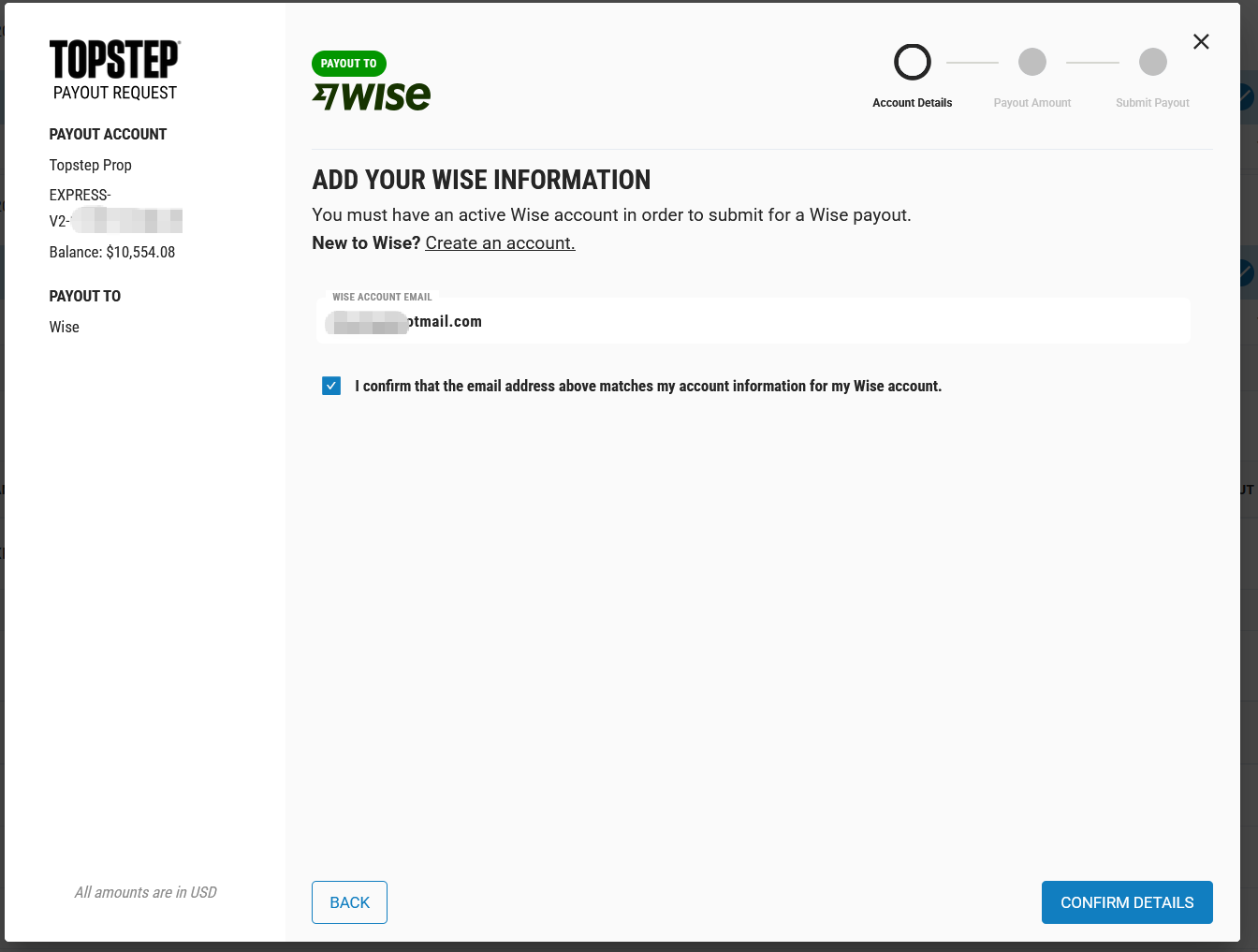Click the New to Wise? text
1258x952 pixels.
[x=366, y=243]
